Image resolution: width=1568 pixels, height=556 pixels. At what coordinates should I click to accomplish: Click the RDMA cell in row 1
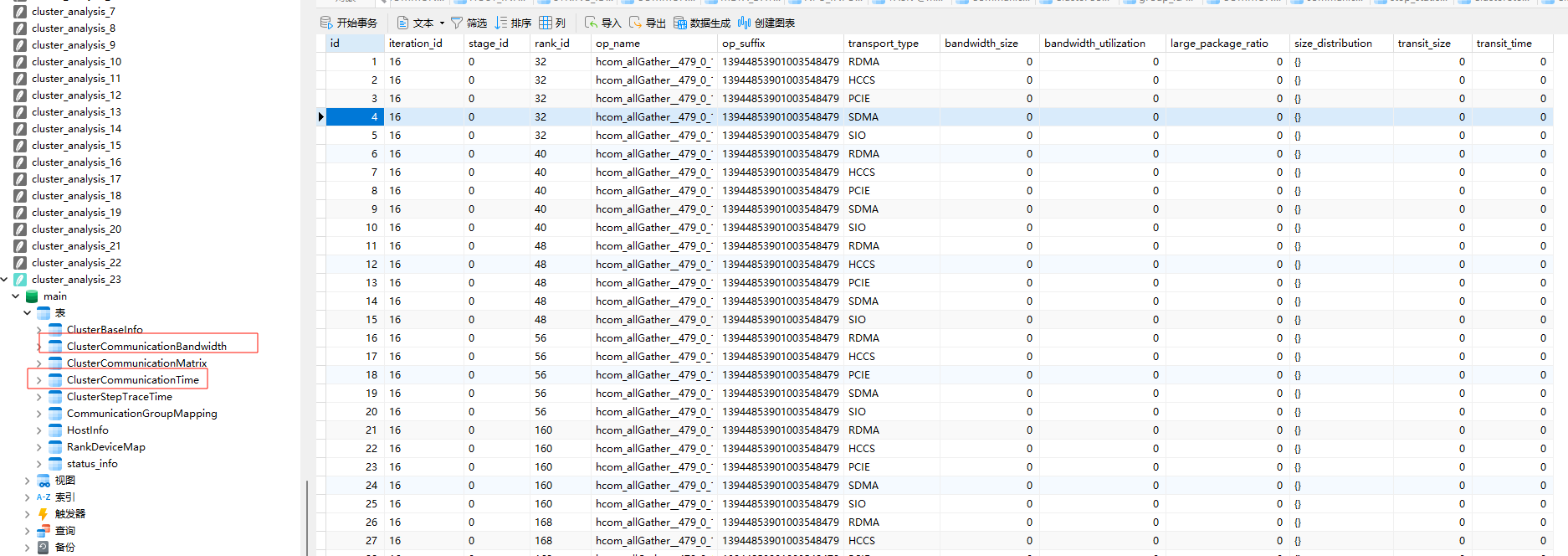(x=892, y=62)
